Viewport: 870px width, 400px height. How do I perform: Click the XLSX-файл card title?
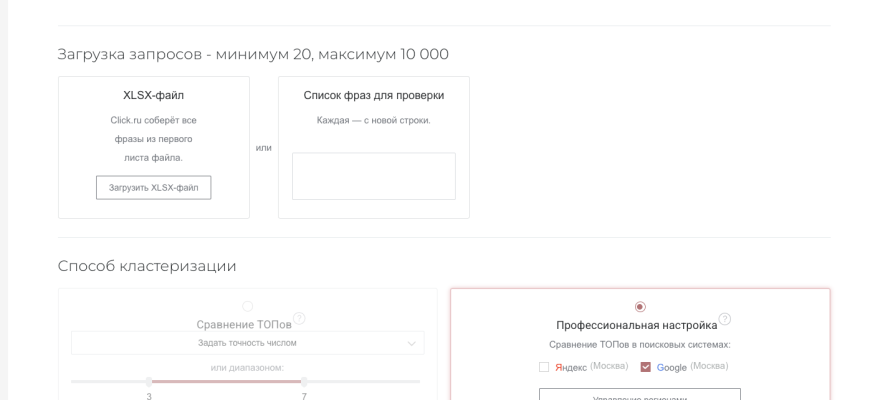(153, 95)
